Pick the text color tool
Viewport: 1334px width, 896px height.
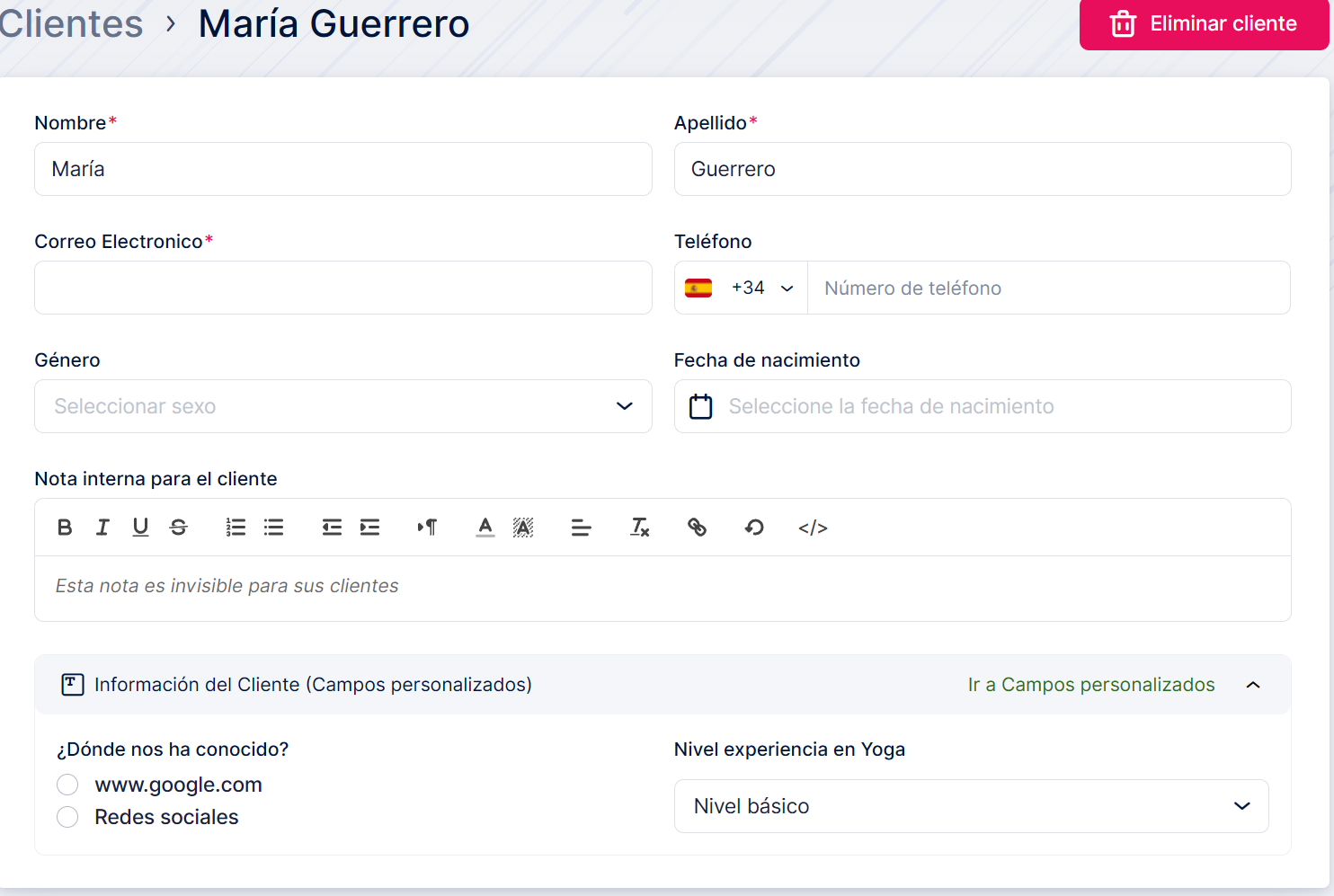[485, 528]
